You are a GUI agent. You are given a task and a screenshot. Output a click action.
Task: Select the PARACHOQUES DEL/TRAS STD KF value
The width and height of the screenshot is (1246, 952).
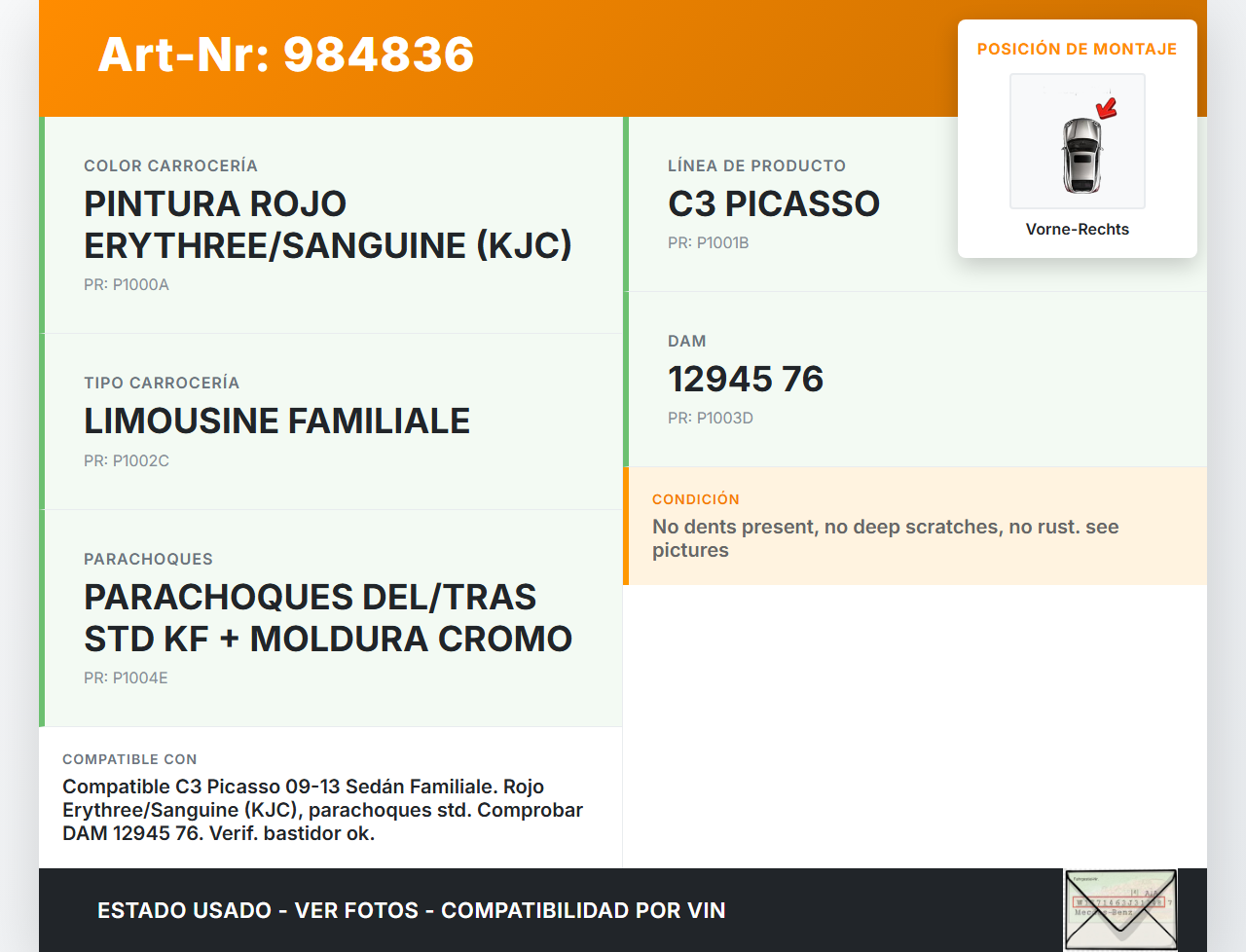(327, 618)
